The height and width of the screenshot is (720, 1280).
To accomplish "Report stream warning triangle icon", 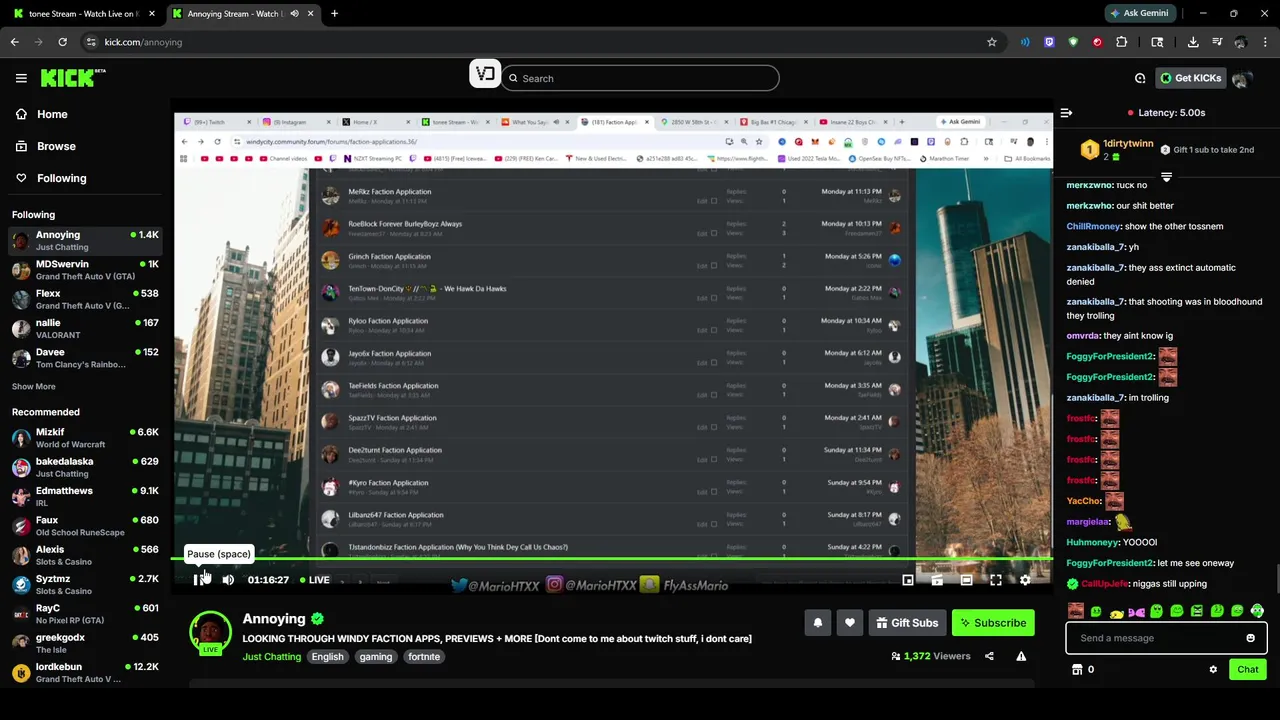I will click(1021, 656).
